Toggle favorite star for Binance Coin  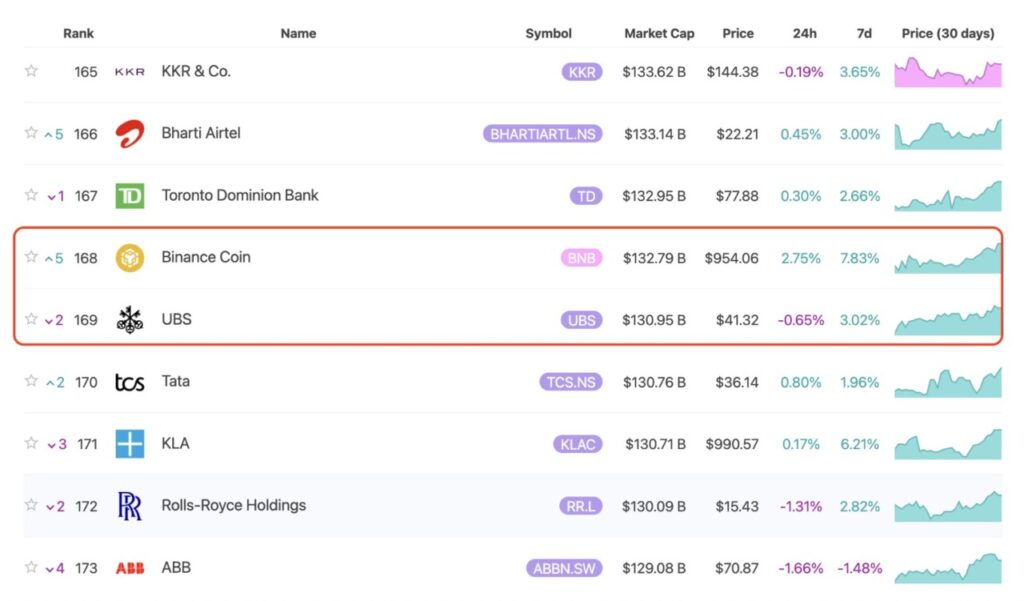(31, 257)
